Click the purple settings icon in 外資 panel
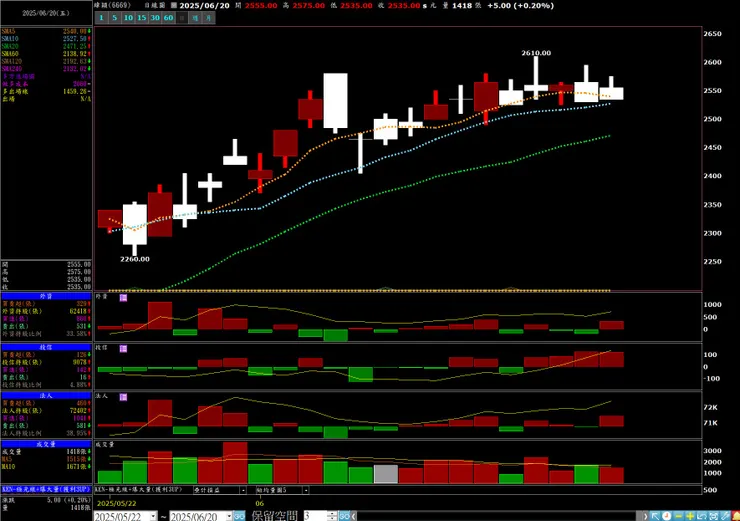Viewport: 740px width, 521px height. click(123, 297)
